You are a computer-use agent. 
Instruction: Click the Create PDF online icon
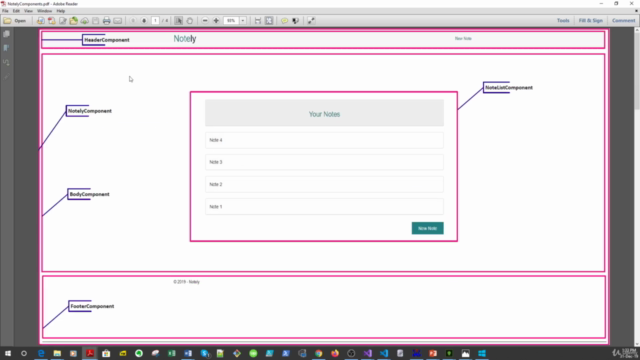pyautogui.click(x=40, y=20)
